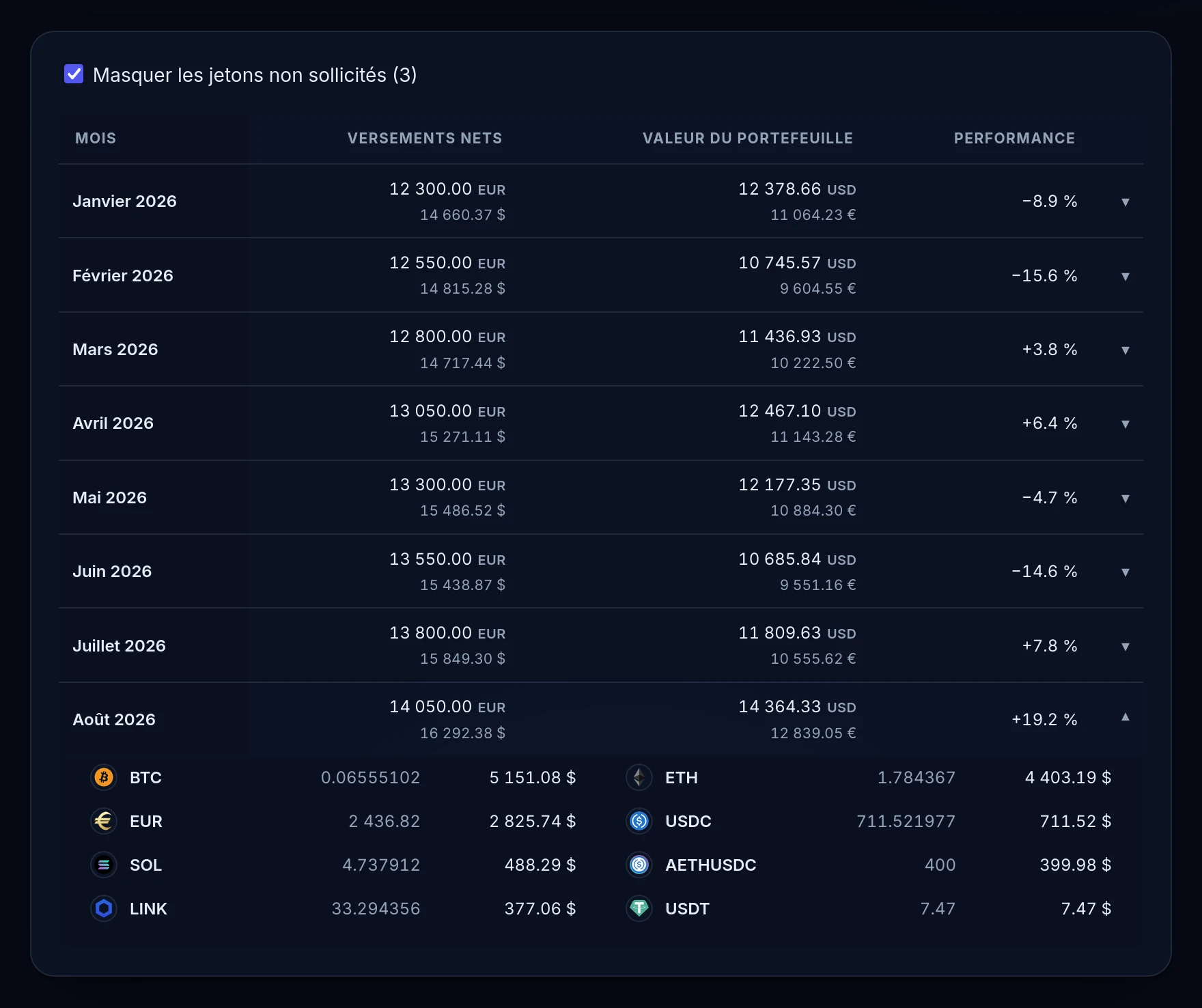Image resolution: width=1202 pixels, height=1008 pixels.
Task: Click the LINK Chainlink token icon
Action: [x=104, y=908]
